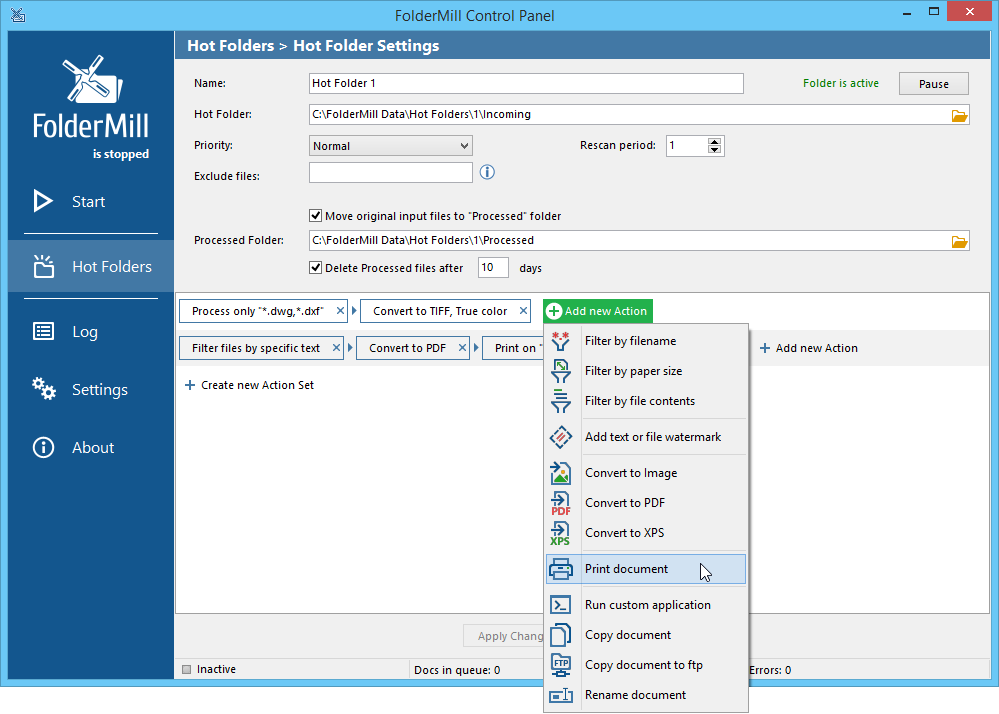Click the Apply Changes button
This screenshot has height=714, width=999.
pos(503,636)
